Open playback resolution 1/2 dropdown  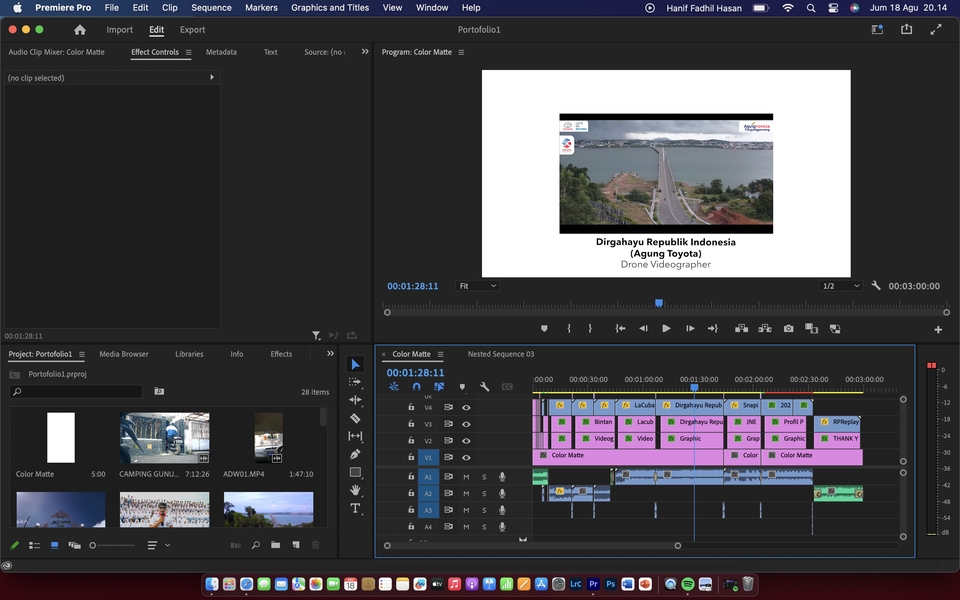point(841,286)
